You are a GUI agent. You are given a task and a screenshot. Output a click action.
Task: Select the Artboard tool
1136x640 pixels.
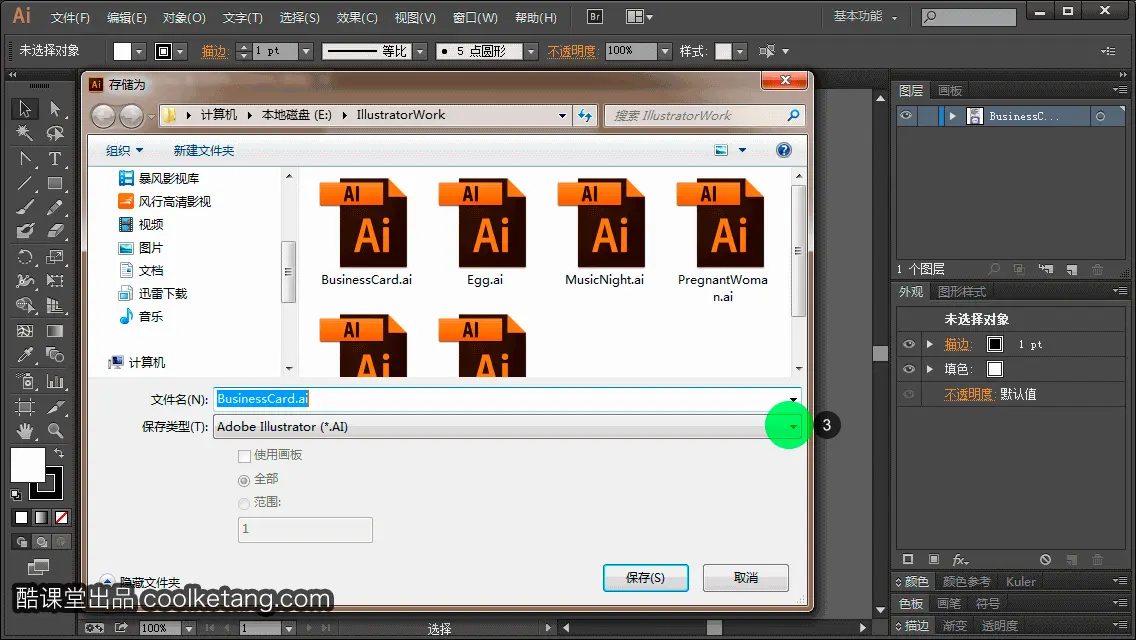pos(25,407)
